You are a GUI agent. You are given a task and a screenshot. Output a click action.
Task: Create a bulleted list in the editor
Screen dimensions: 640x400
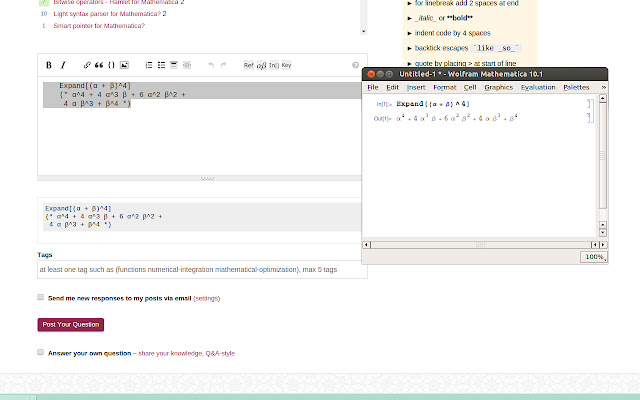[x=162, y=65]
